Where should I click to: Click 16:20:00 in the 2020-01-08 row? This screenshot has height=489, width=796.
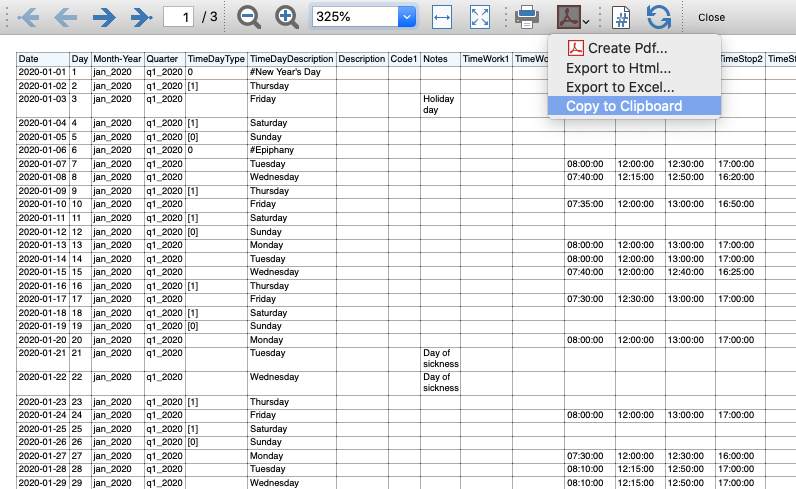736,177
